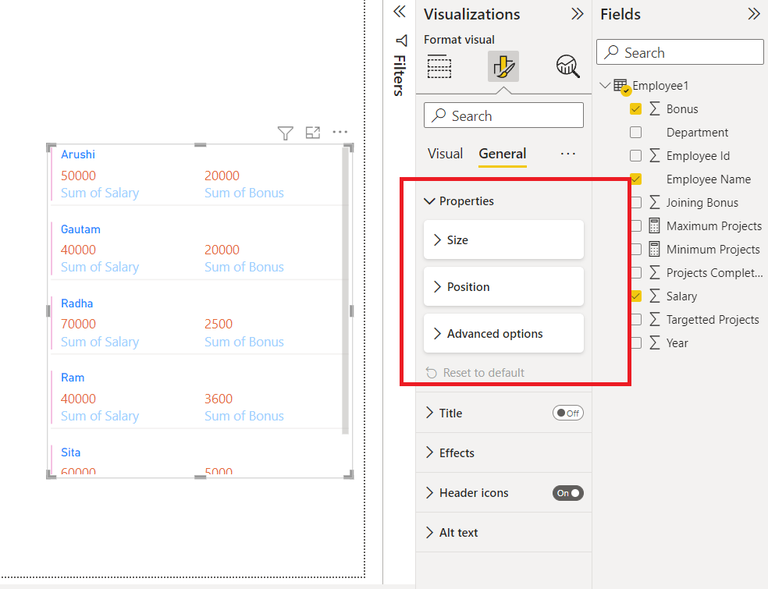Expand the Size section
768x589 pixels.
(x=504, y=240)
